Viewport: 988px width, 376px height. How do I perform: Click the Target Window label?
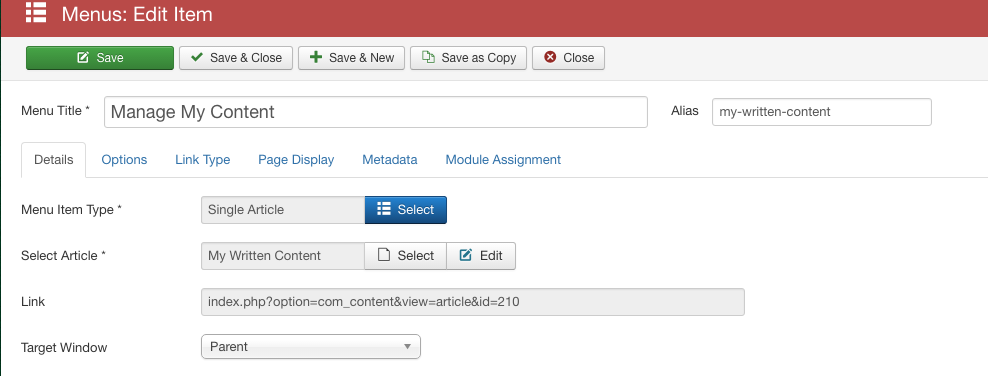[64, 348]
